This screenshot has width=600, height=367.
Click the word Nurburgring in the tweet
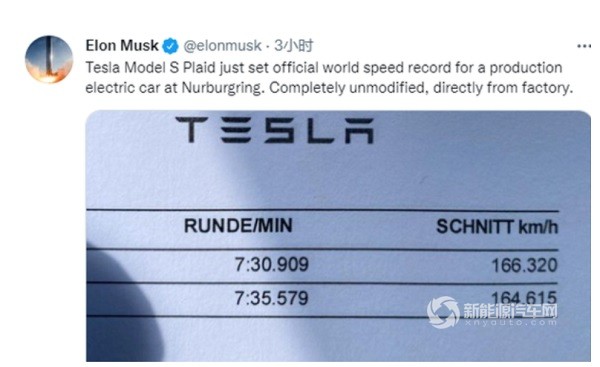[223, 88]
